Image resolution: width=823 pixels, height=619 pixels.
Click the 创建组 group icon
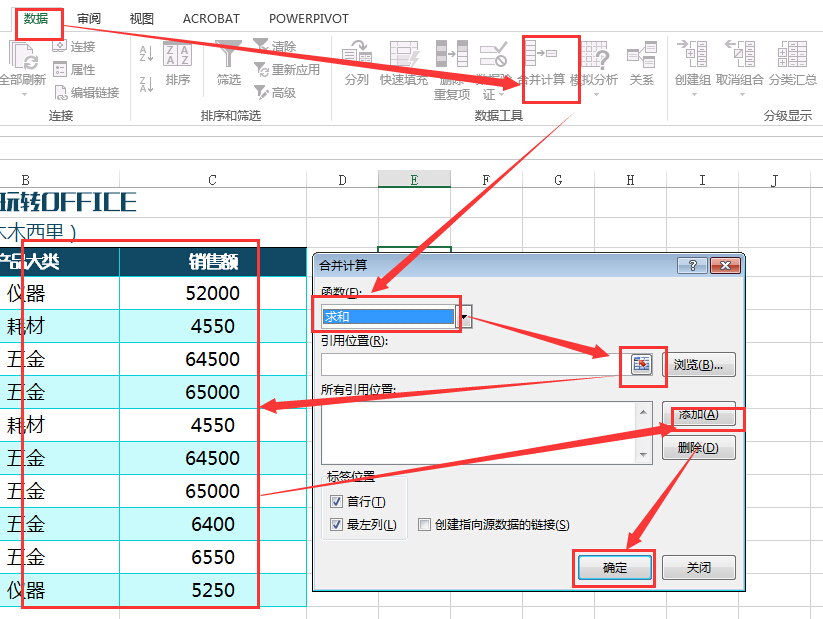click(692, 54)
